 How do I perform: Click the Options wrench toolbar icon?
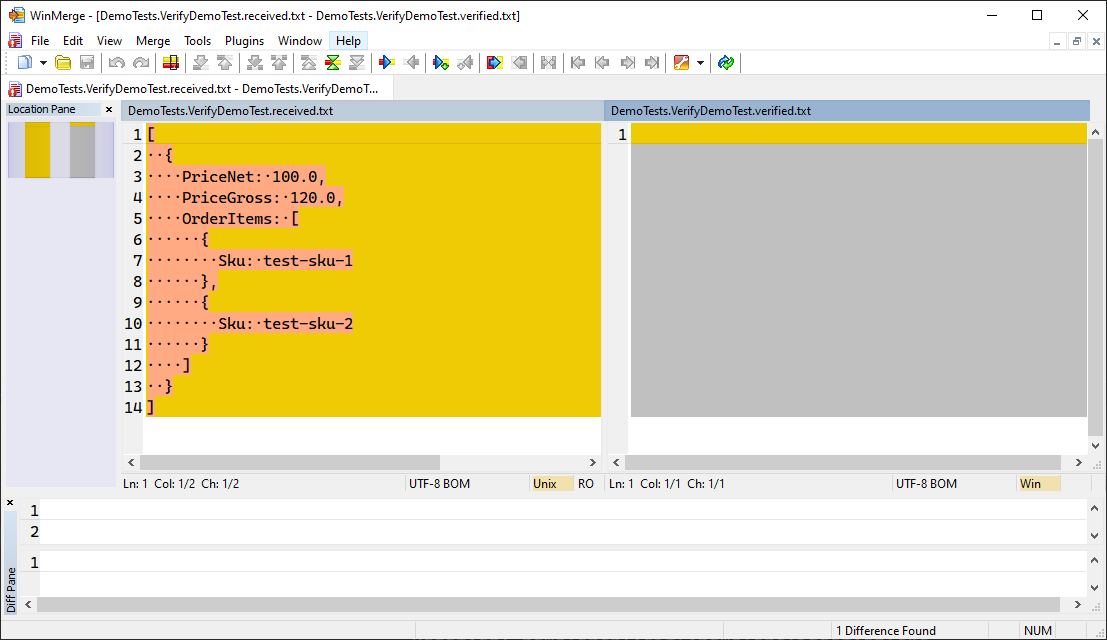(x=681, y=63)
